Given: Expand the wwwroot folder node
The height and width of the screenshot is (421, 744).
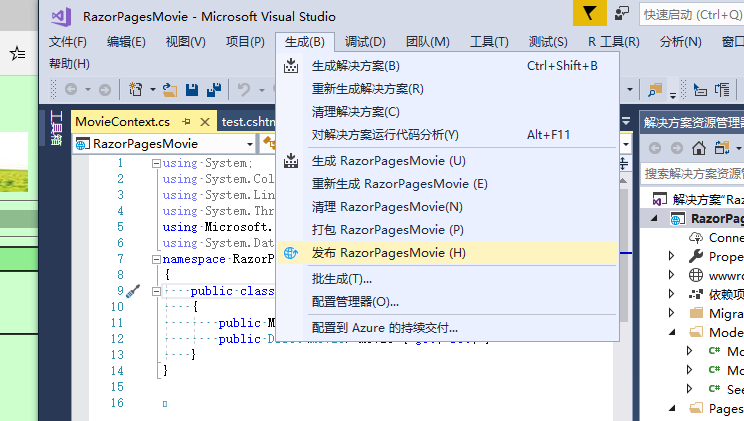Looking at the screenshot, I should click(x=672, y=275).
